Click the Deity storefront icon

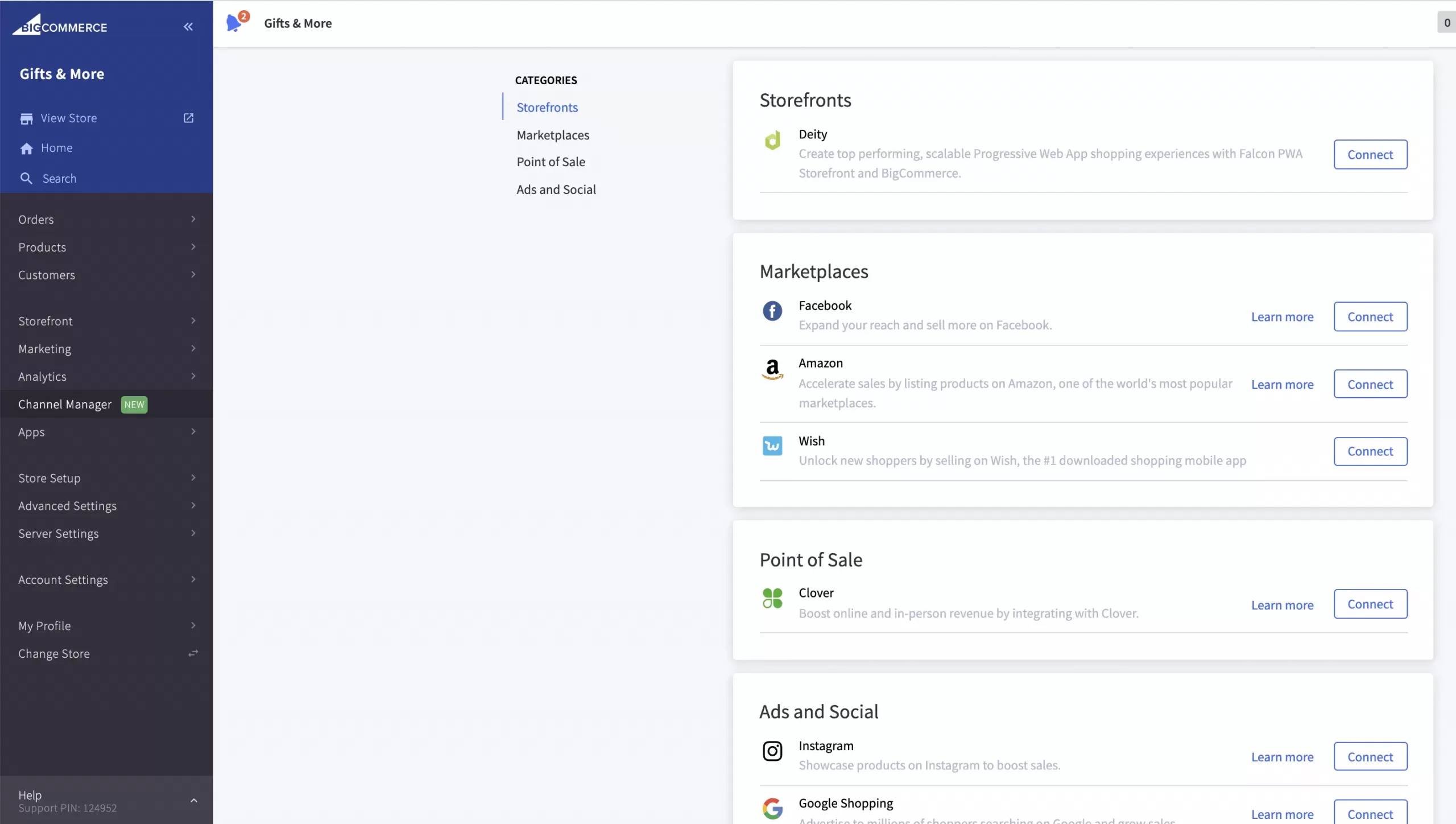click(x=772, y=140)
